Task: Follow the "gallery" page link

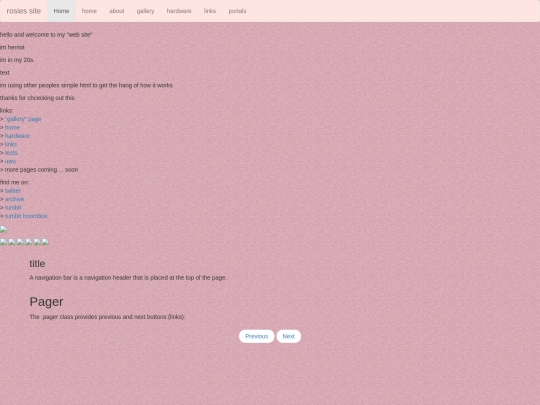Action: (23, 119)
